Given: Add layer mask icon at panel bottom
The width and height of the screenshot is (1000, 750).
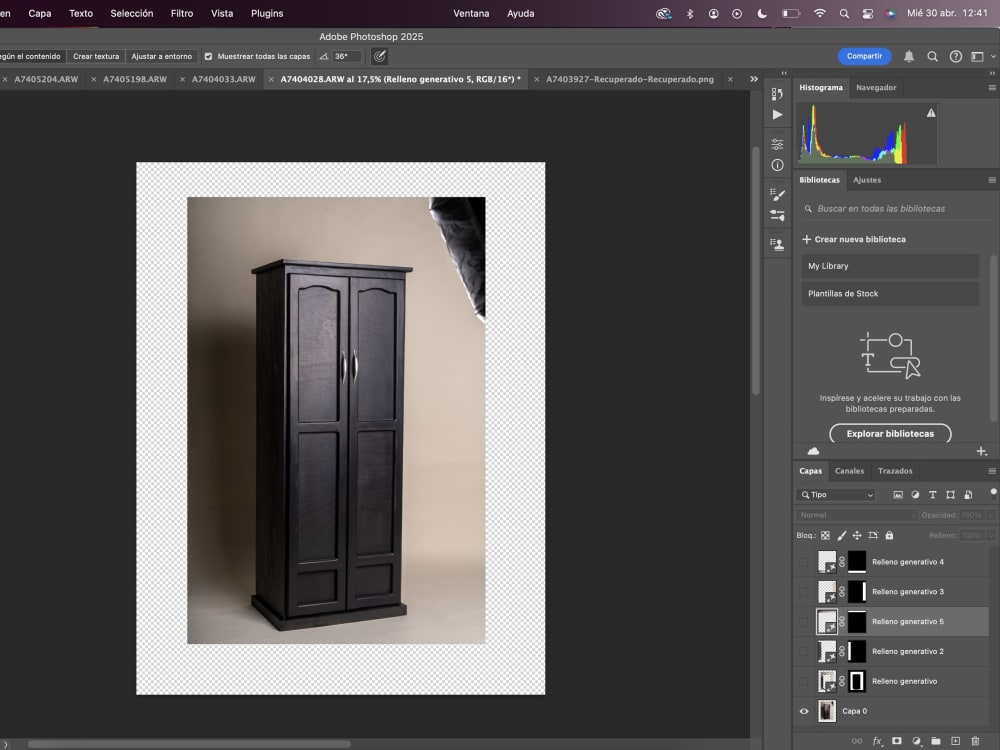Looking at the screenshot, I should pyautogui.click(x=897, y=741).
